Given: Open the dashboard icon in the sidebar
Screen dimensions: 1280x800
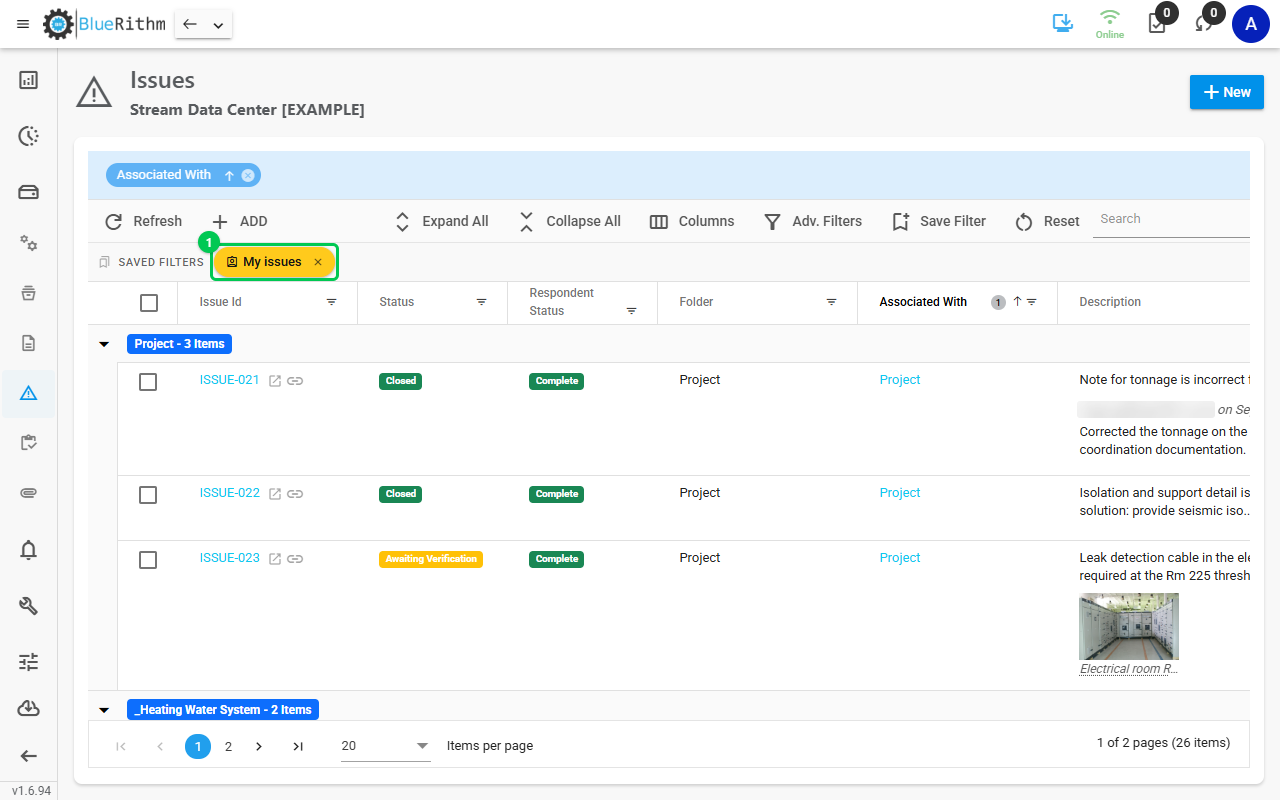Looking at the screenshot, I should pyautogui.click(x=29, y=80).
